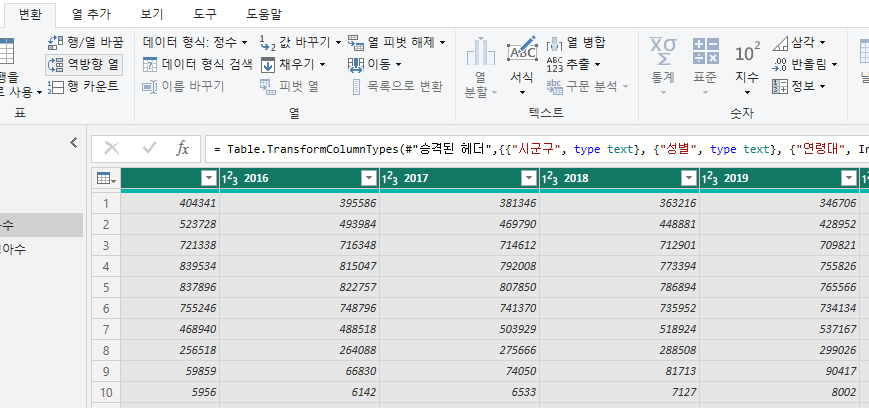The image size is (869, 408).
Task: Open the table corner menu icon
Action: pyautogui.click(x=106, y=178)
